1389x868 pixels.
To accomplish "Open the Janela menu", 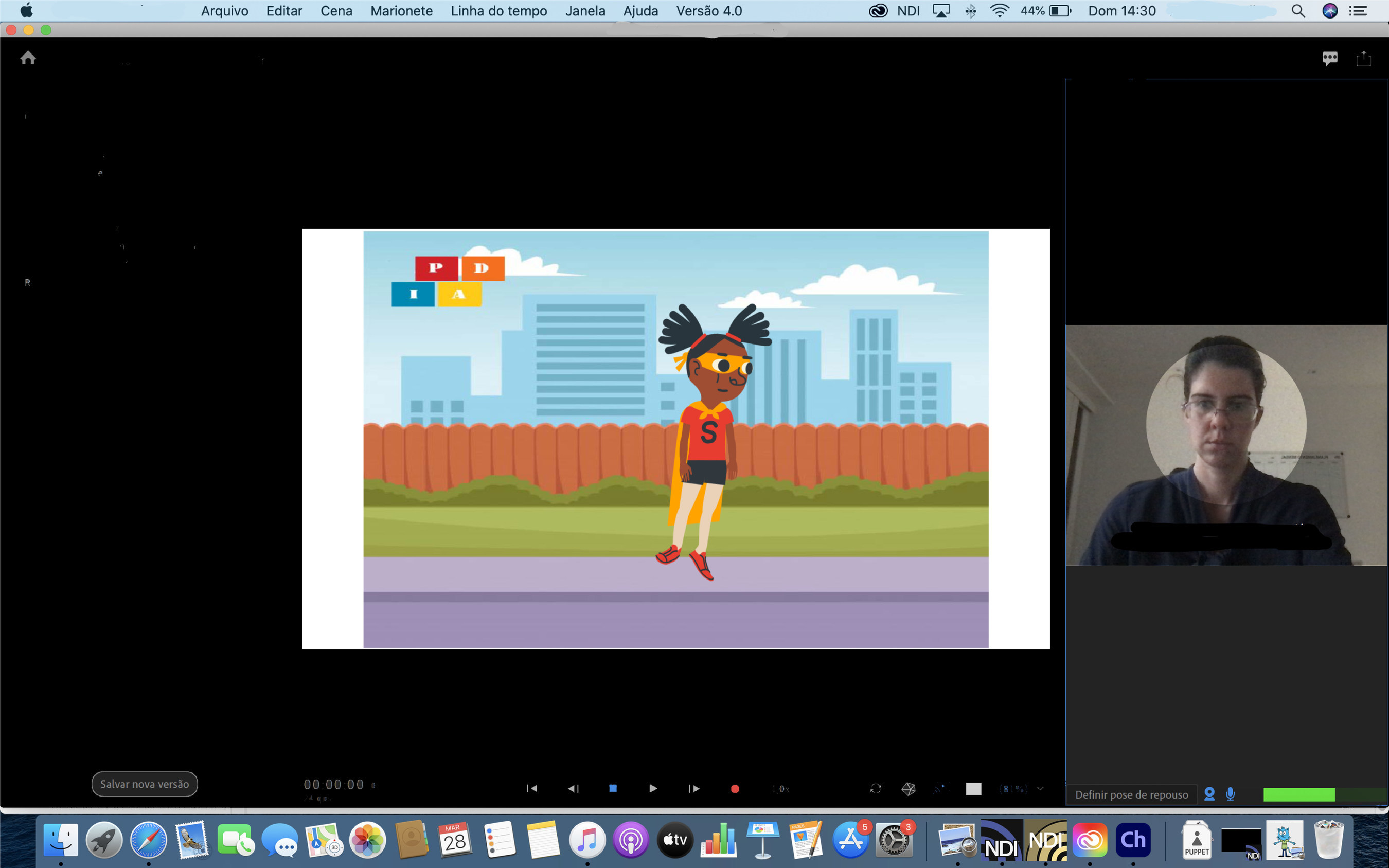I will tap(585, 11).
